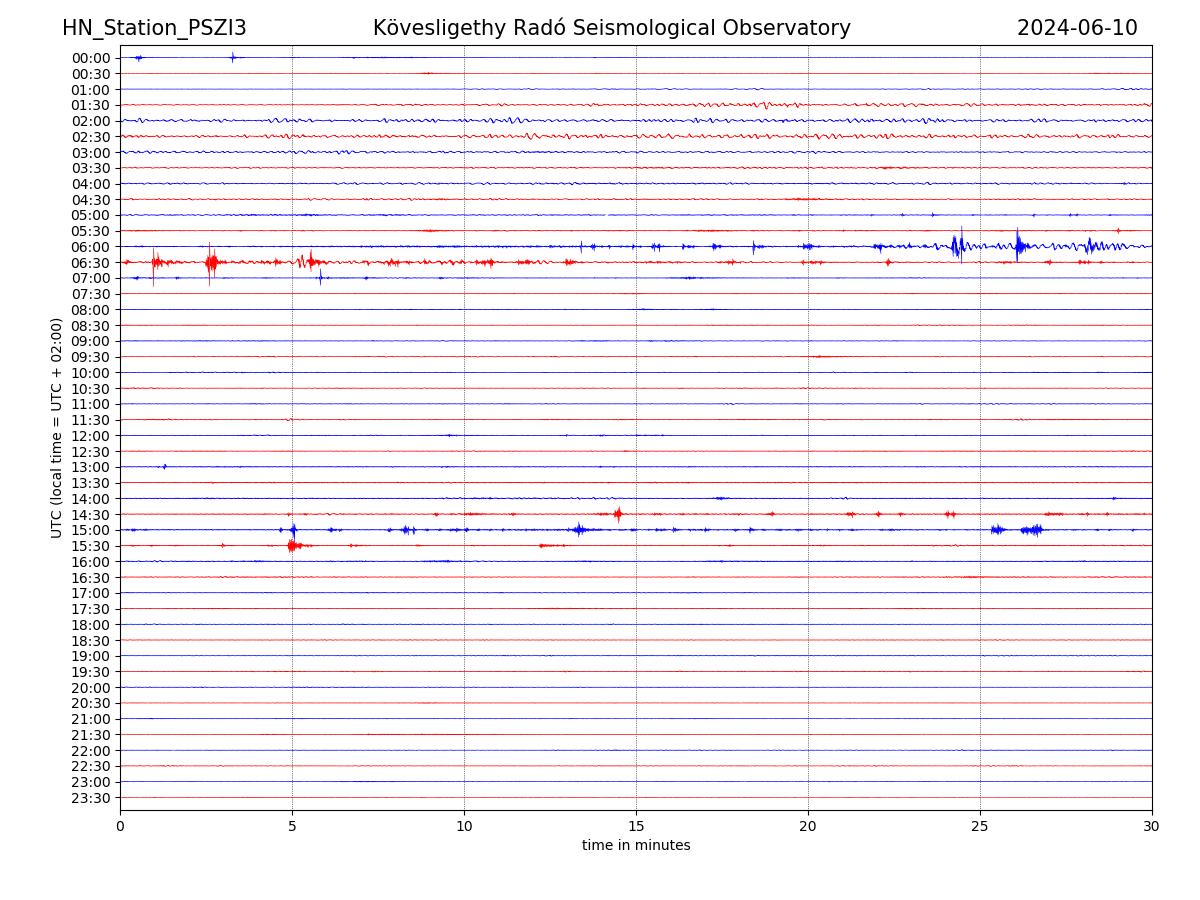Click the 5 tick on the x-axis
The width and height of the screenshot is (1200, 900).
(292, 826)
